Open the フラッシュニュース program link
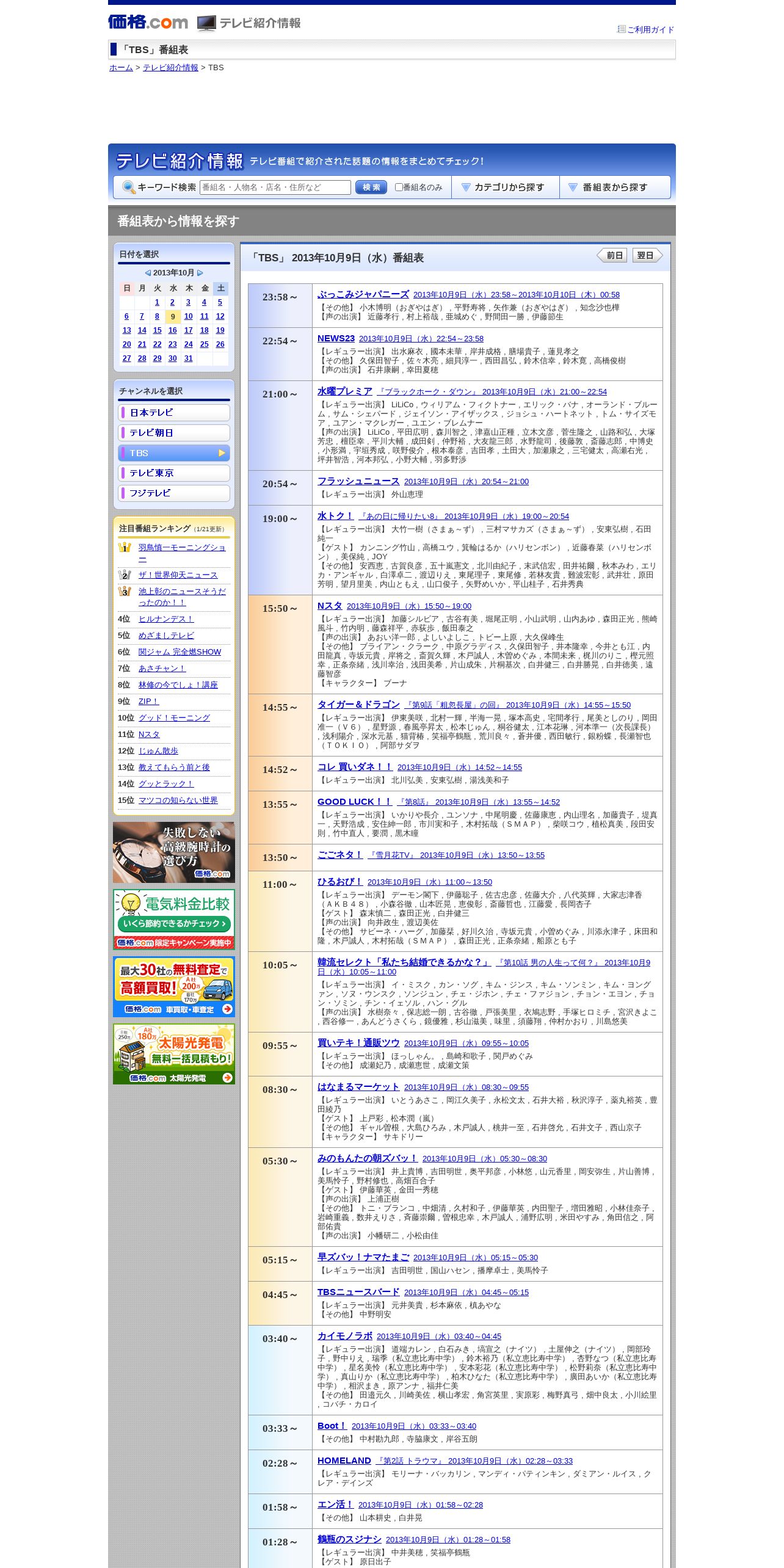The height and width of the screenshot is (1568, 784). 358,481
